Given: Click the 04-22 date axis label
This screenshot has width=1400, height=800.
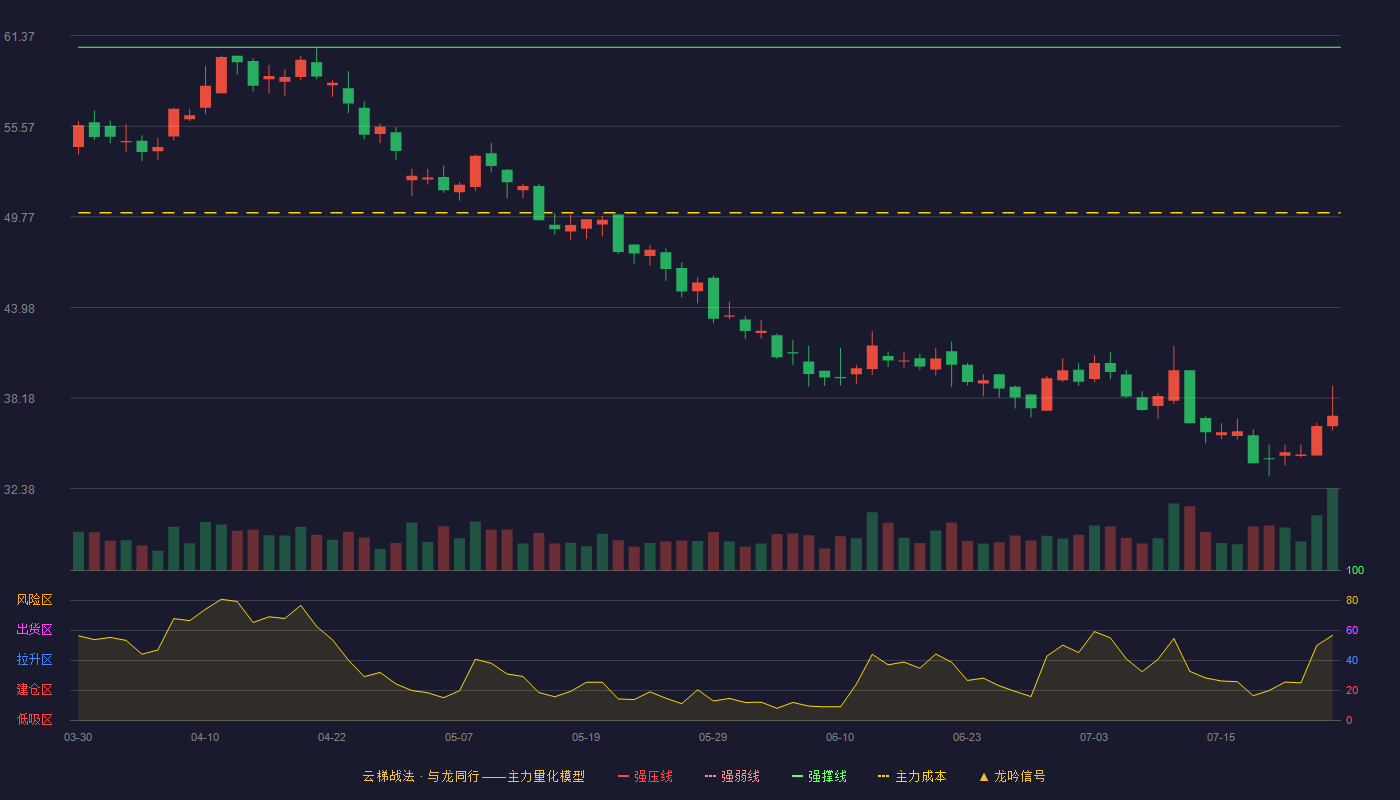Looking at the screenshot, I should coord(332,737).
